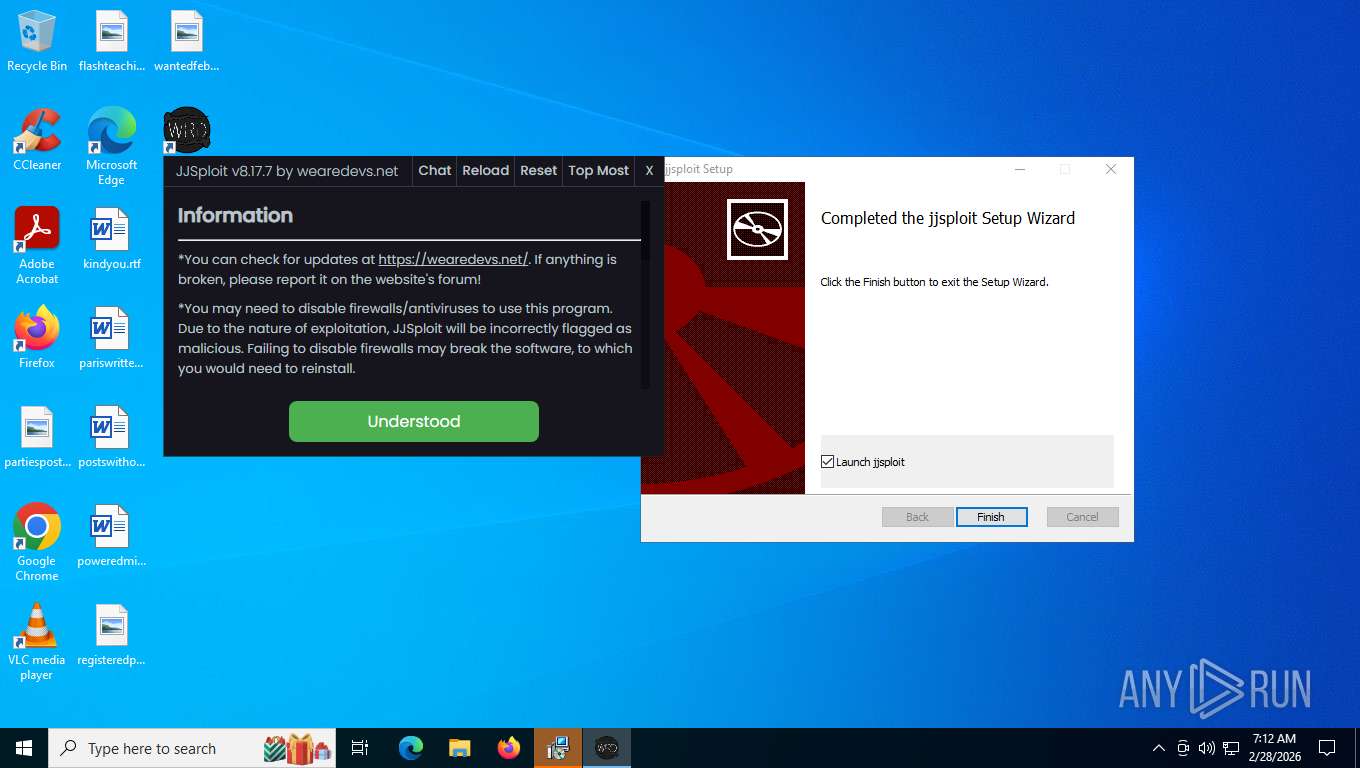This screenshot has width=1360, height=768.
Task: Open the Windows Start menu
Action: (24, 748)
